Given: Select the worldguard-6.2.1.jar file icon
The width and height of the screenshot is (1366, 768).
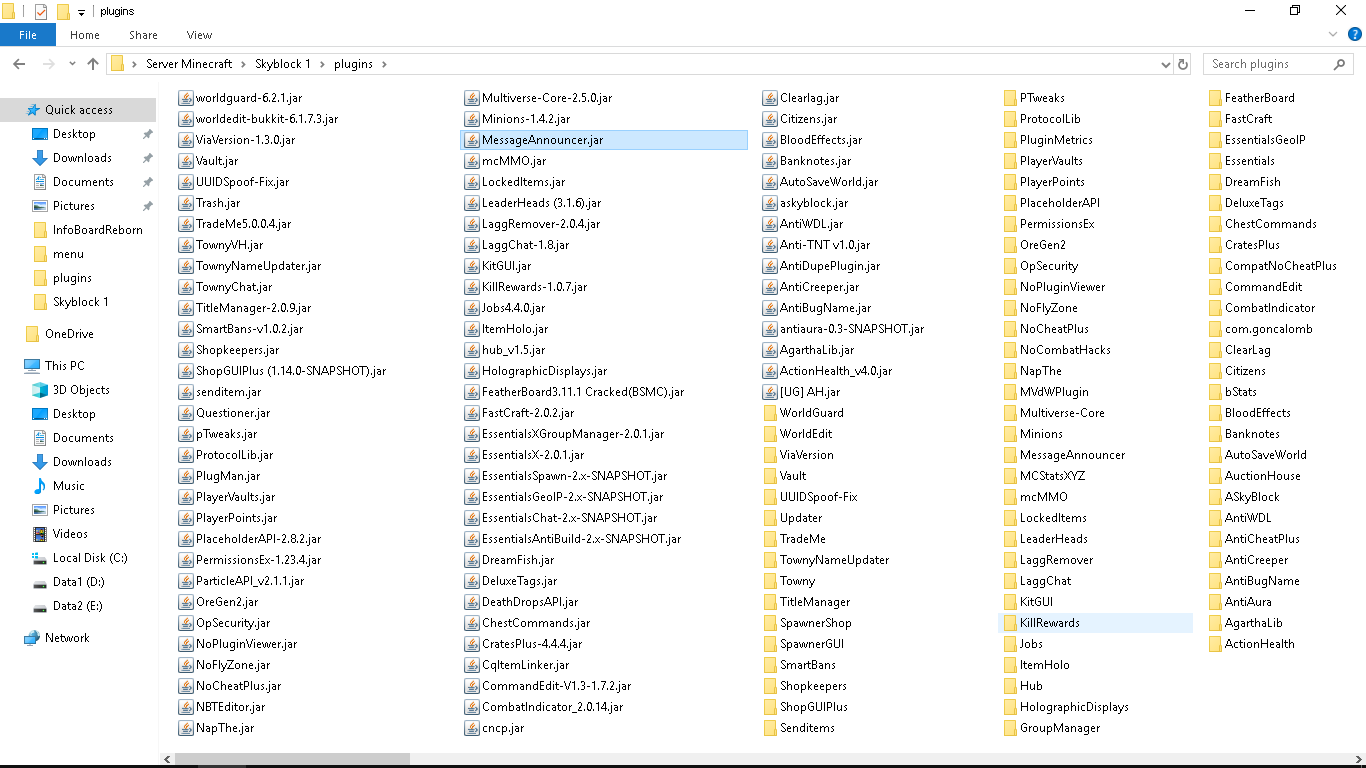Looking at the screenshot, I should 185,98.
